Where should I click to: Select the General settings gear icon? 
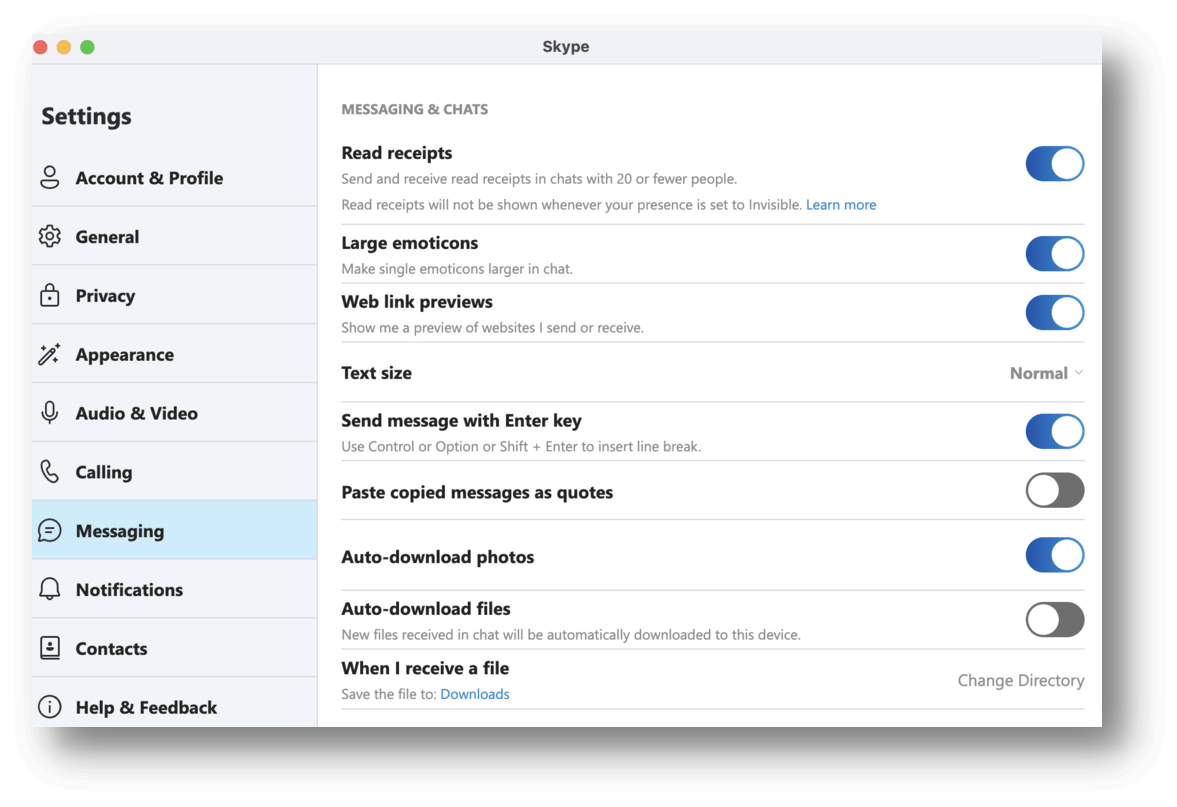point(48,236)
